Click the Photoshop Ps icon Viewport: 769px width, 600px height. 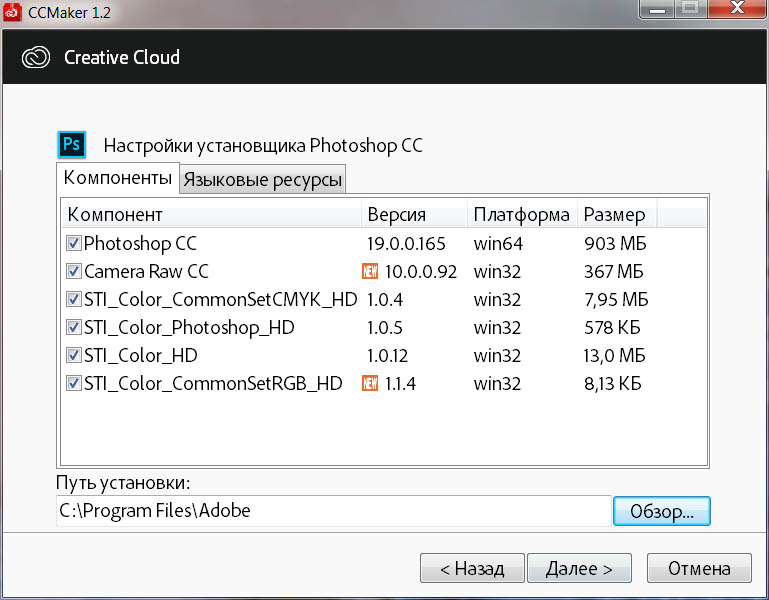(x=72, y=144)
